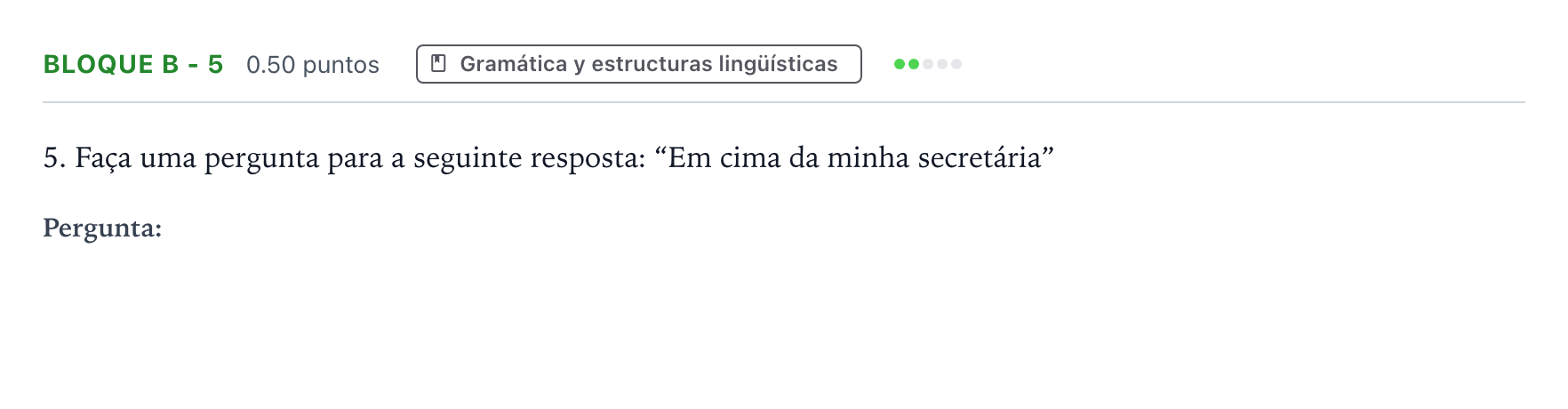The height and width of the screenshot is (409, 1568).
Task: Click the book icon in the category tag
Action: point(438,64)
